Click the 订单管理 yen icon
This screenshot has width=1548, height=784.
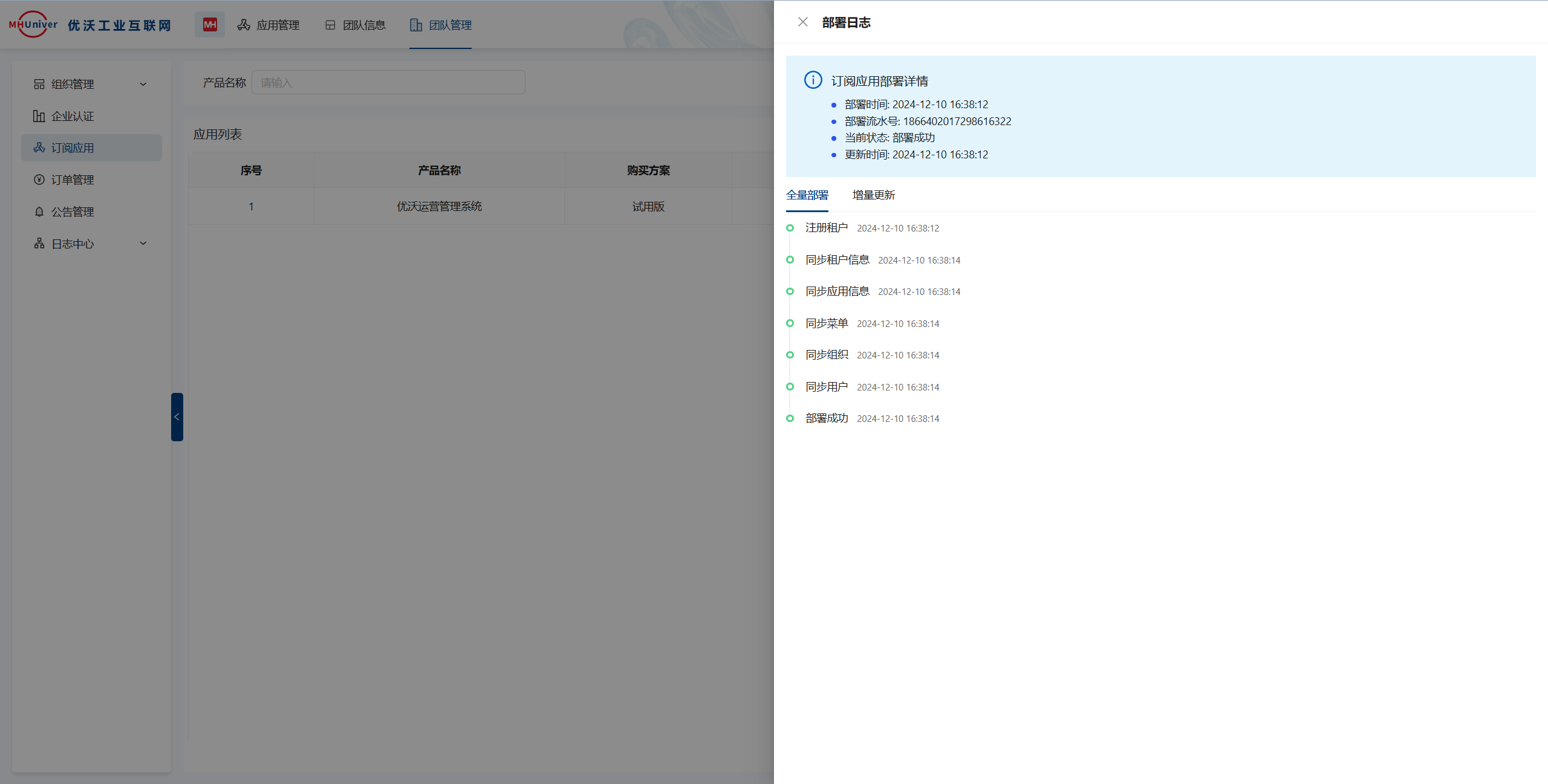(39, 180)
